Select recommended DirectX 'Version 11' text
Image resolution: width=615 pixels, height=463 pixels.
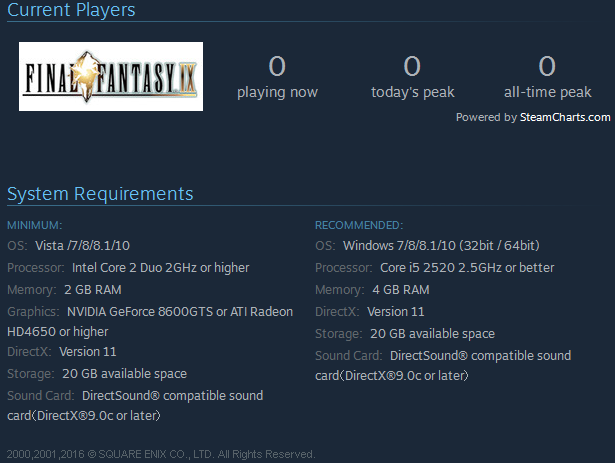click(396, 312)
